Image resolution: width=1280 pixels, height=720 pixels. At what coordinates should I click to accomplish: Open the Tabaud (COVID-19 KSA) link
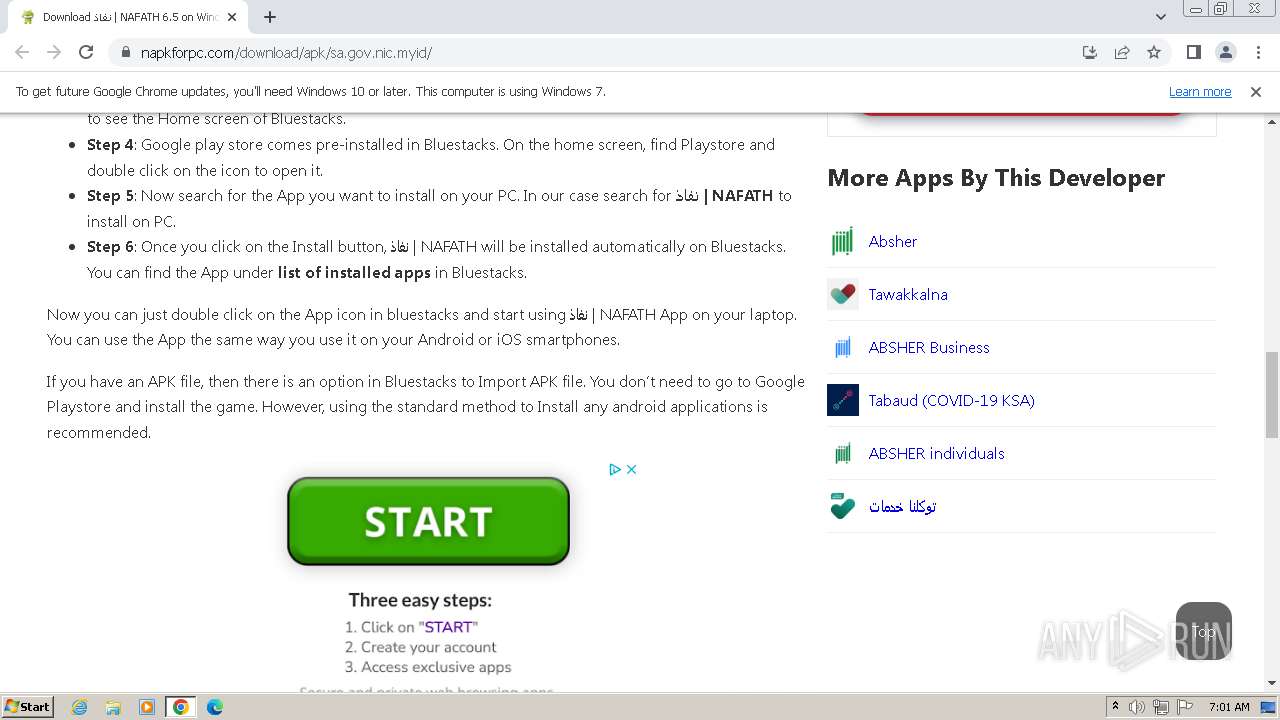[x=952, y=401]
